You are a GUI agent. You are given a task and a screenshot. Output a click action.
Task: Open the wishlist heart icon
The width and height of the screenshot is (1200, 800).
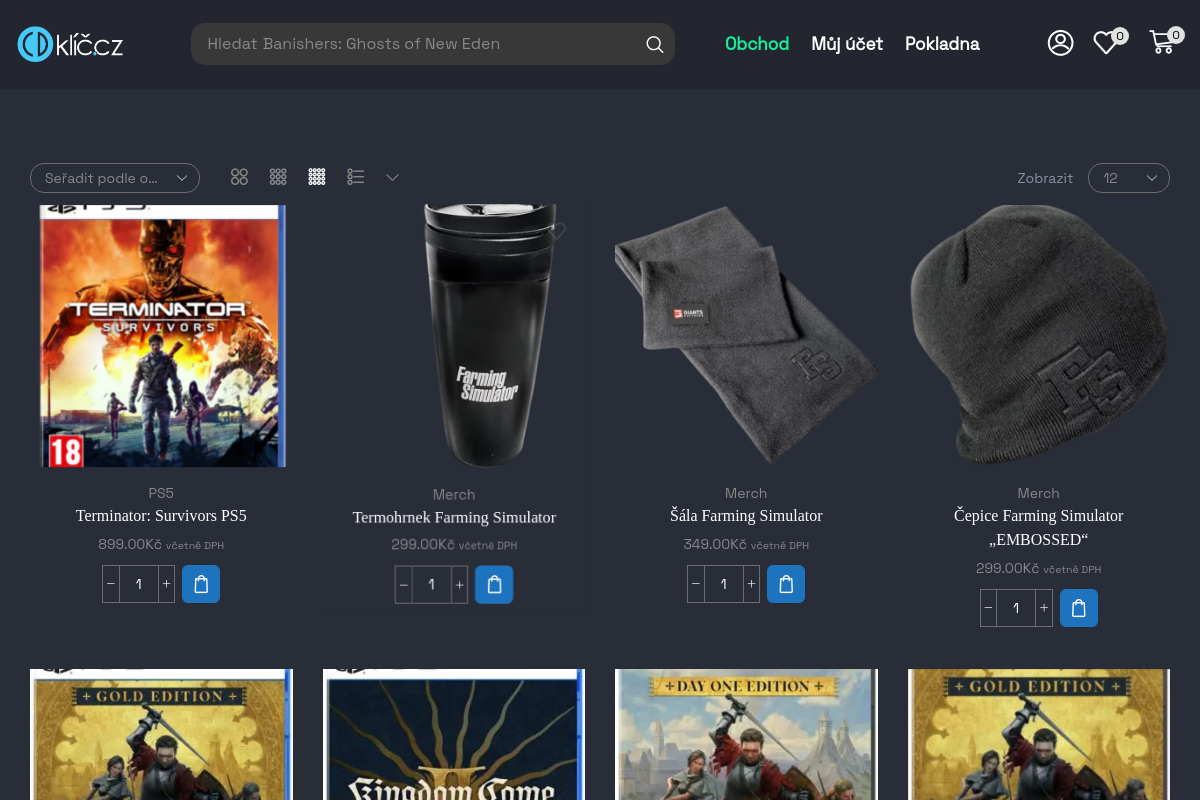[1105, 43]
